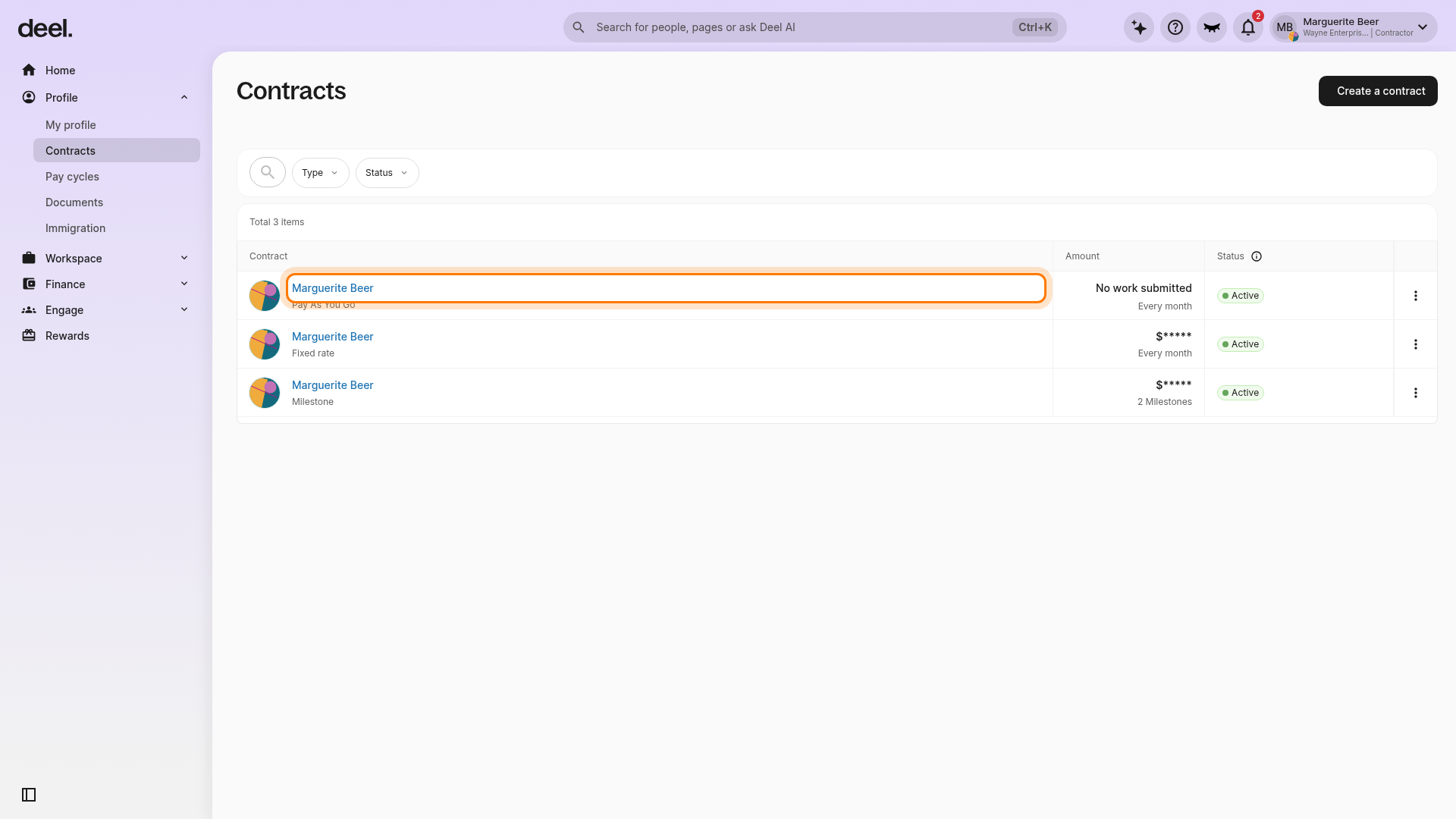Click the Status column info icon
Screen dimensions: 1456x819
(x=1257, y=256)
